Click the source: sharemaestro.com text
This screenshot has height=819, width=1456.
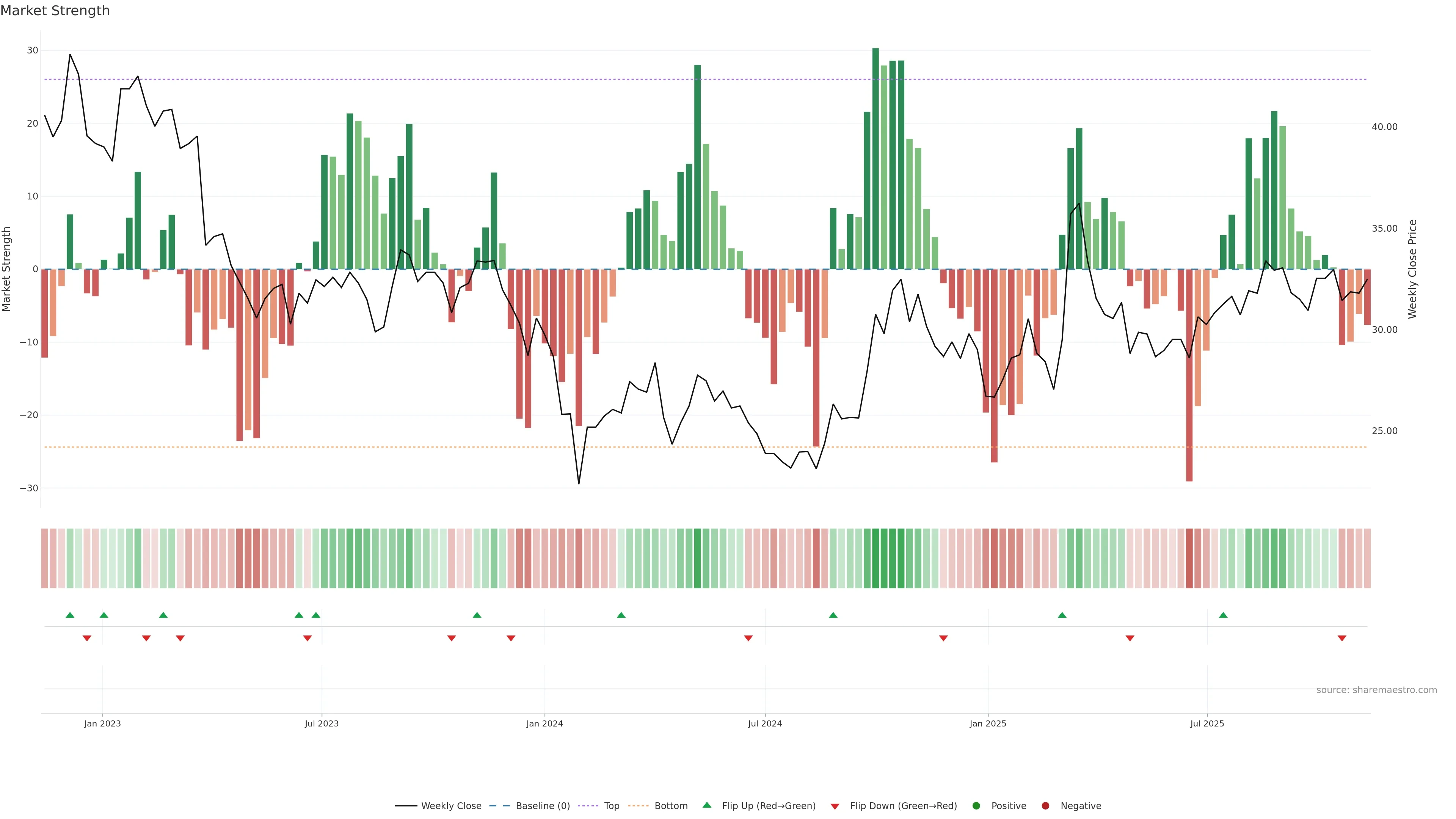point(1376,690)
